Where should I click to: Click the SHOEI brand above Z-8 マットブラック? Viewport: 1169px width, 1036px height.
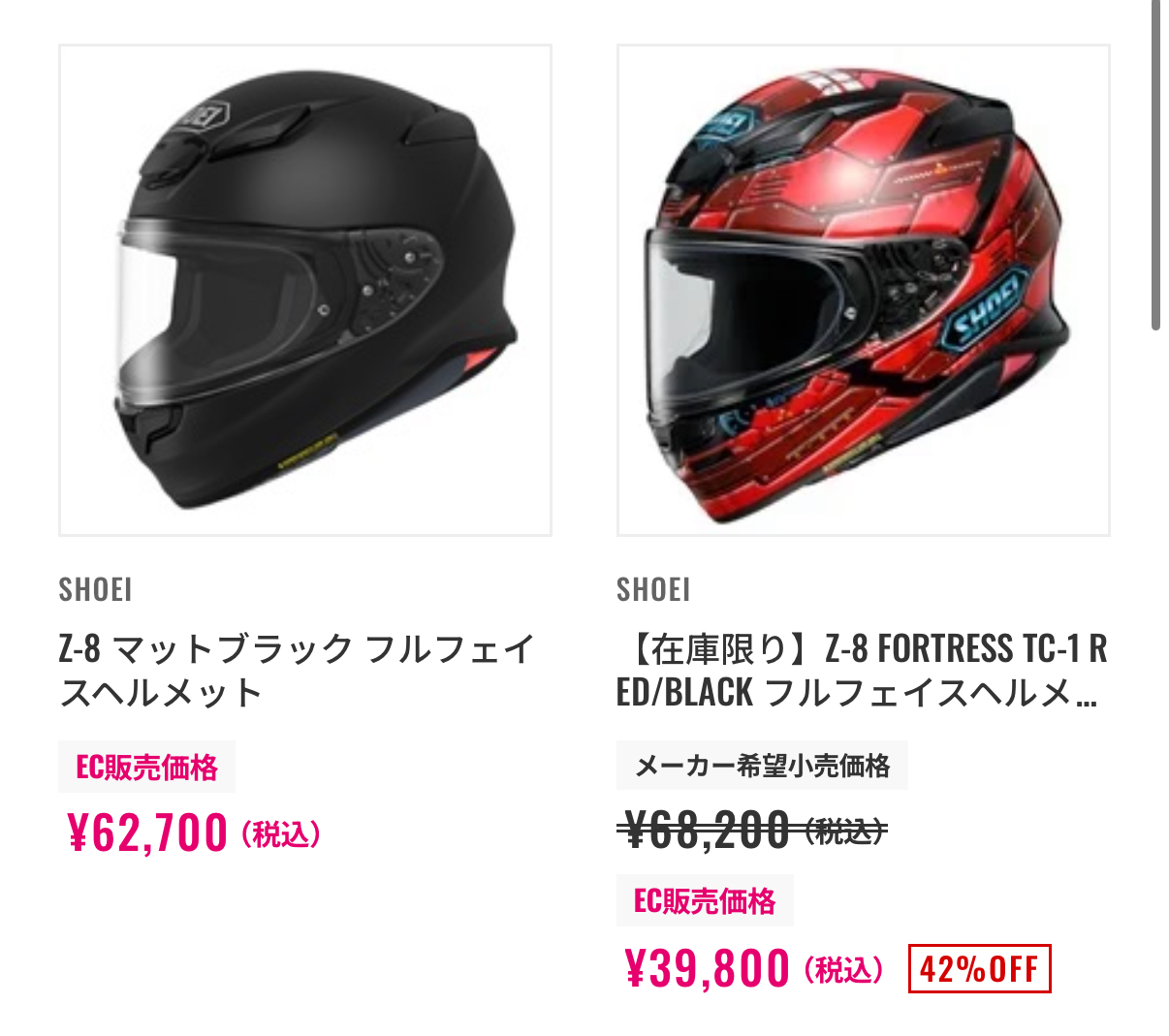(x=95, y=589)
